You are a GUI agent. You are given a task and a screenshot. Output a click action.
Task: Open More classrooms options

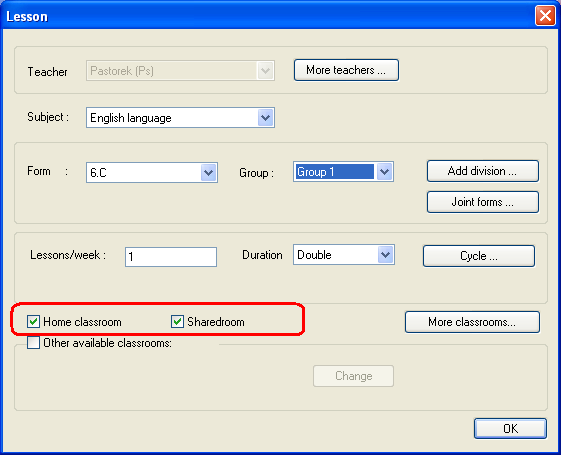tap(472, 322)
